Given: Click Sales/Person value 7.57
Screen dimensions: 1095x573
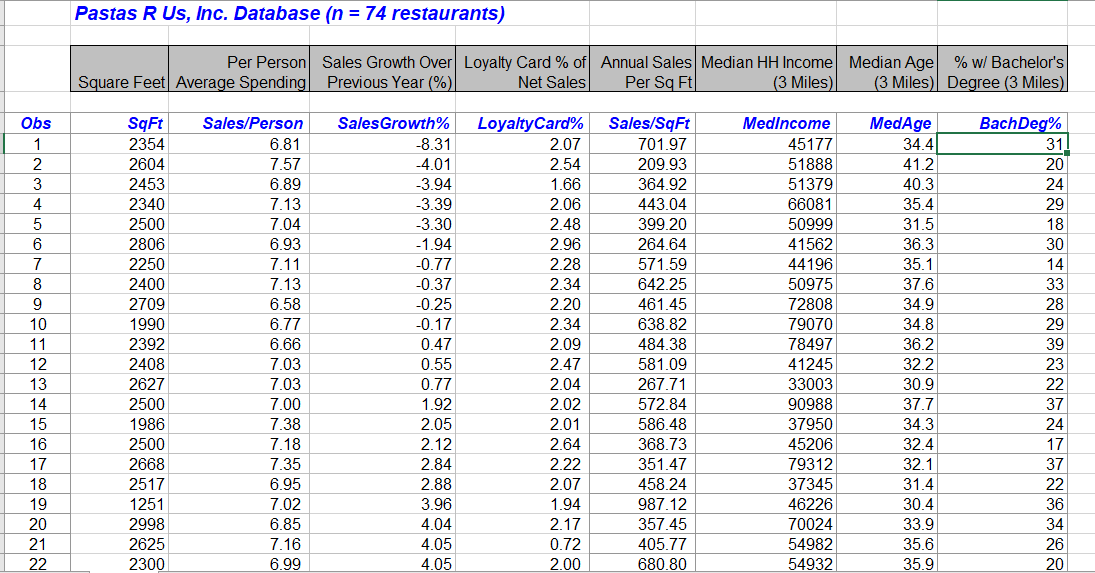Looking at the screenshot, I should [x=239, y=165].
